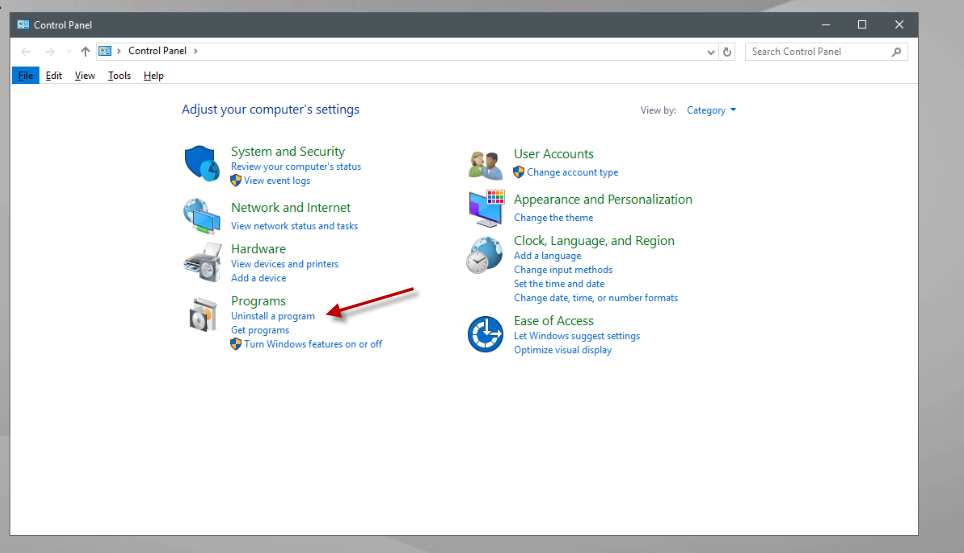Open the User Accounts people icon

(485, 165)
